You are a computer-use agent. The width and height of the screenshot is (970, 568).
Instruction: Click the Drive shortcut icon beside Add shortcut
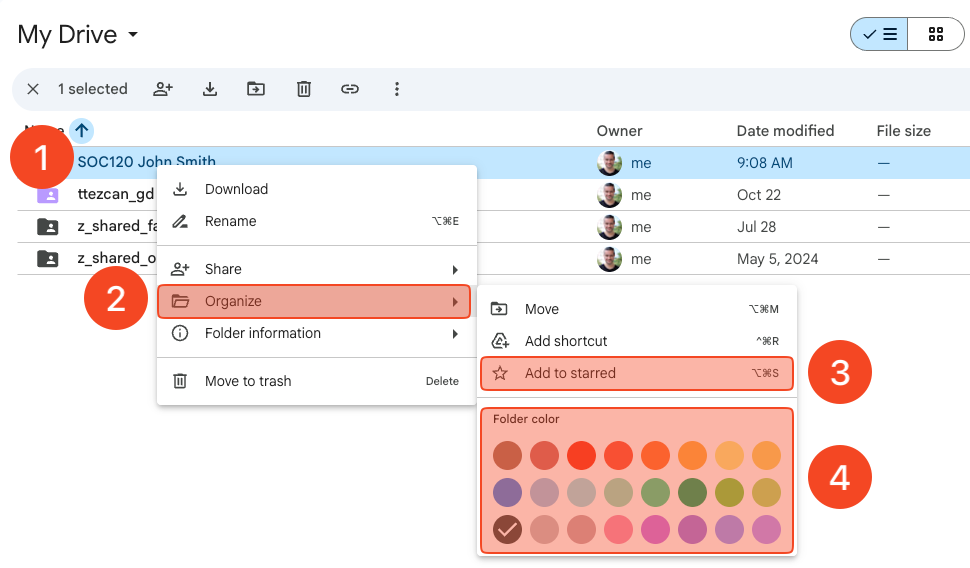coord(500,341)
